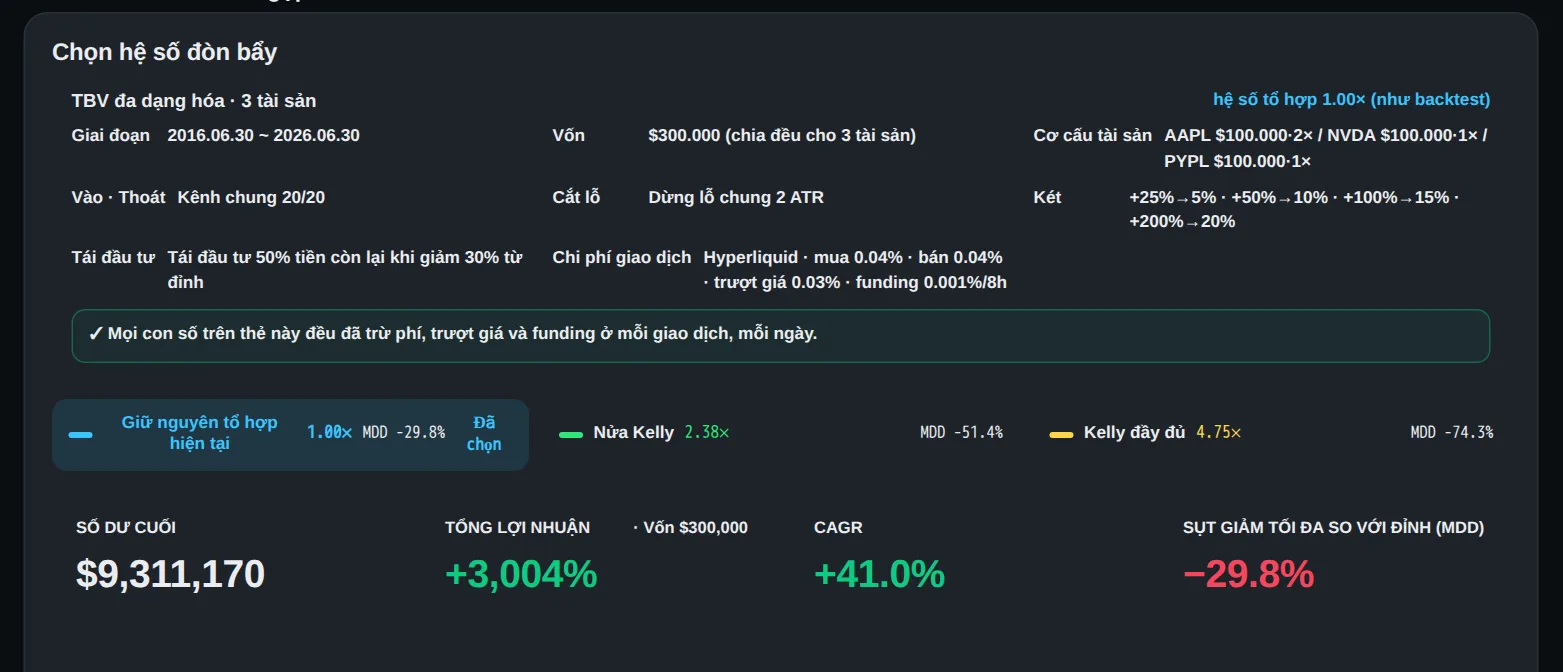The image size is (1563, 672).
Task: Click the 'Cơ cấu tài sản' field label
Action: click(1093, 135)
